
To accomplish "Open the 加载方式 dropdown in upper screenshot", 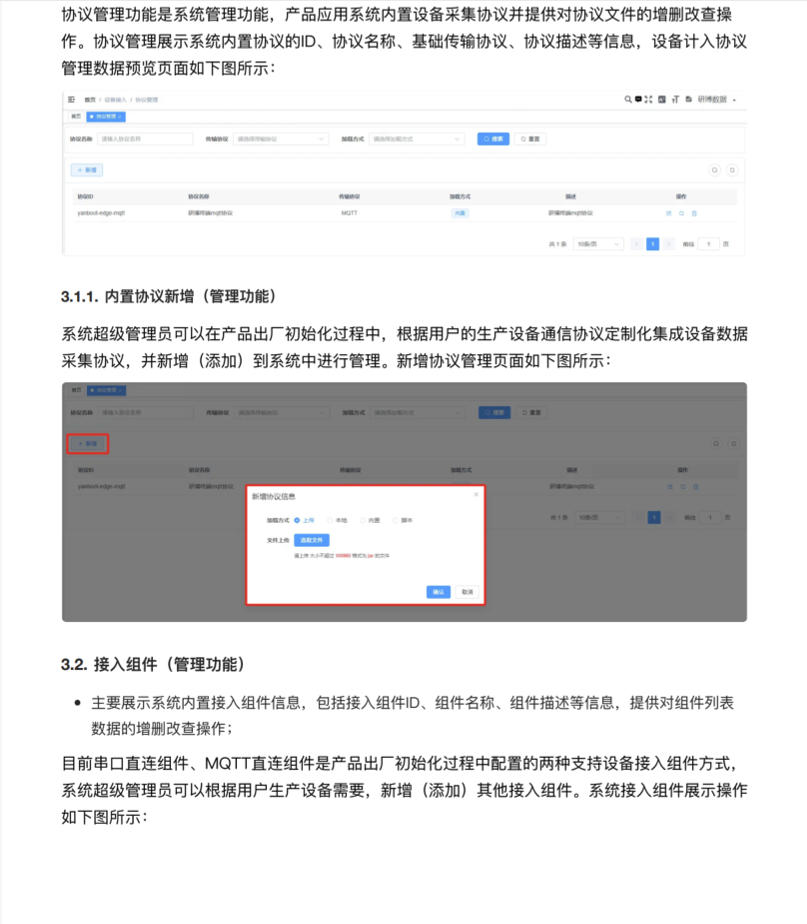I will tap(417, 139).
